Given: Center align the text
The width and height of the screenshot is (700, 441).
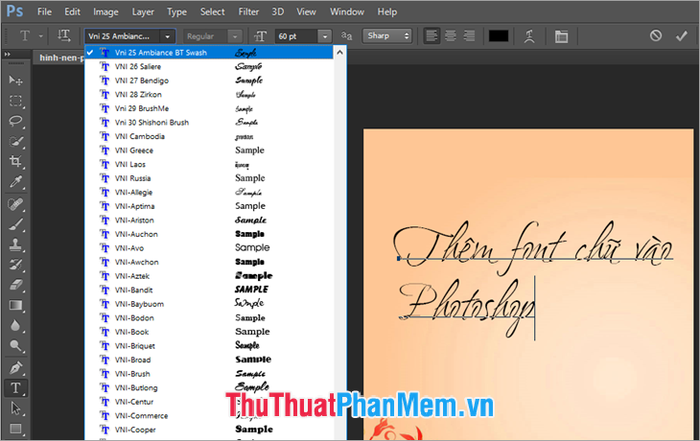Looking at the screenshot, I should (450, 36).
